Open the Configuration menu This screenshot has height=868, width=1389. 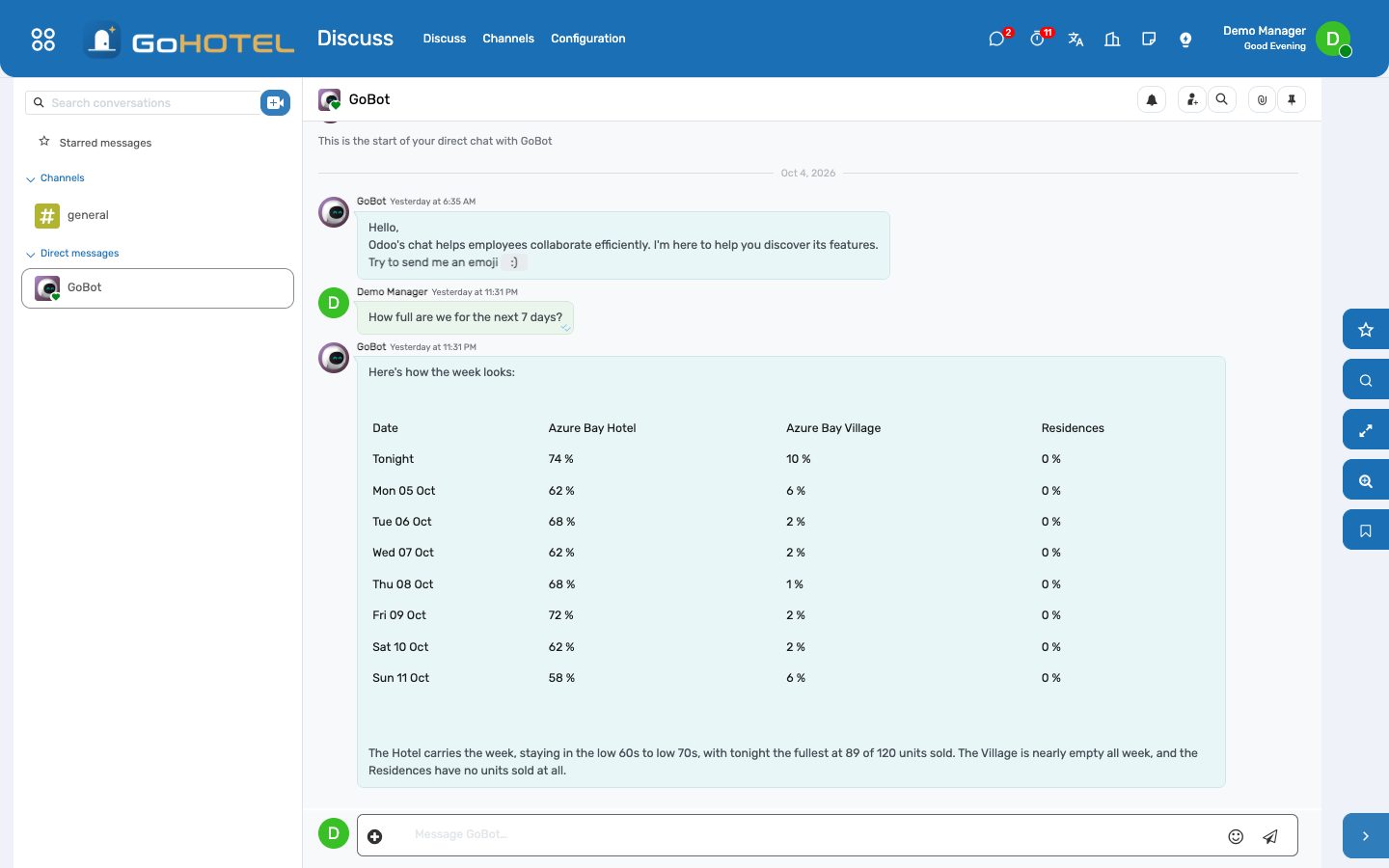tap(588, 39)
